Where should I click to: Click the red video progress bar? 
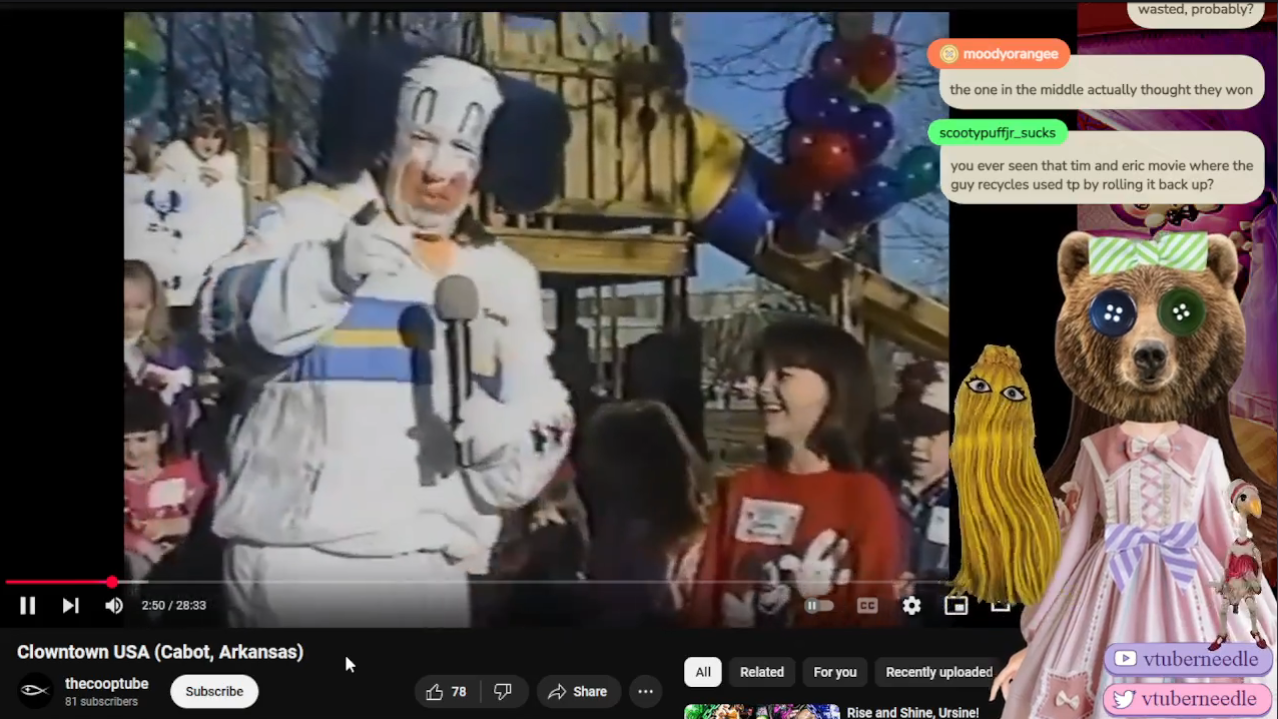tap(58, 582)
